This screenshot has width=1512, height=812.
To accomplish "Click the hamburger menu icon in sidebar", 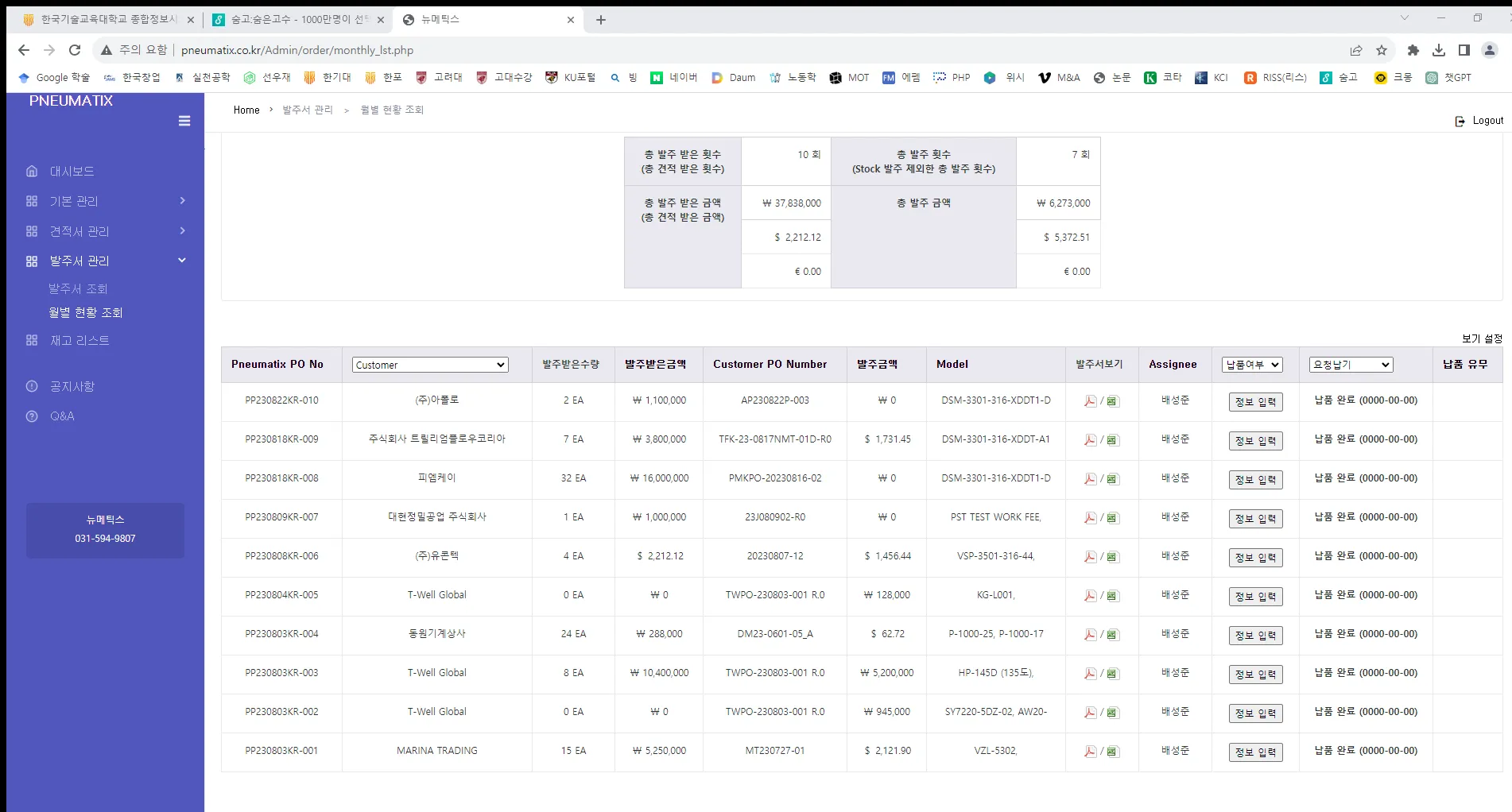I will point(184,120).
